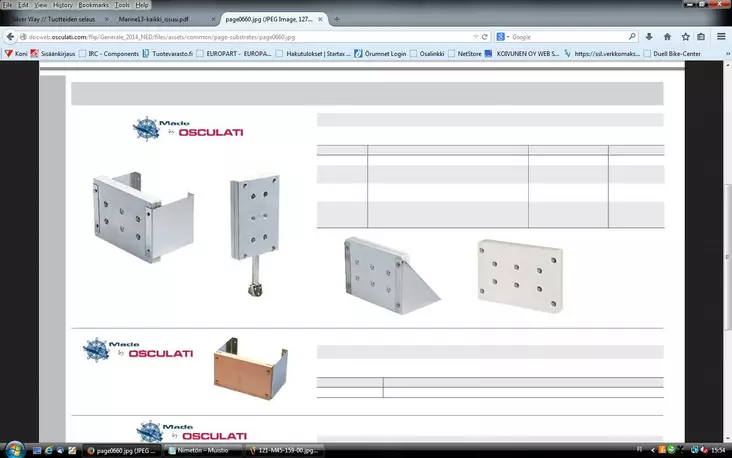The image size is (732, 458).
Task: Open a new tab with plus button
Action: click(337, 19)
